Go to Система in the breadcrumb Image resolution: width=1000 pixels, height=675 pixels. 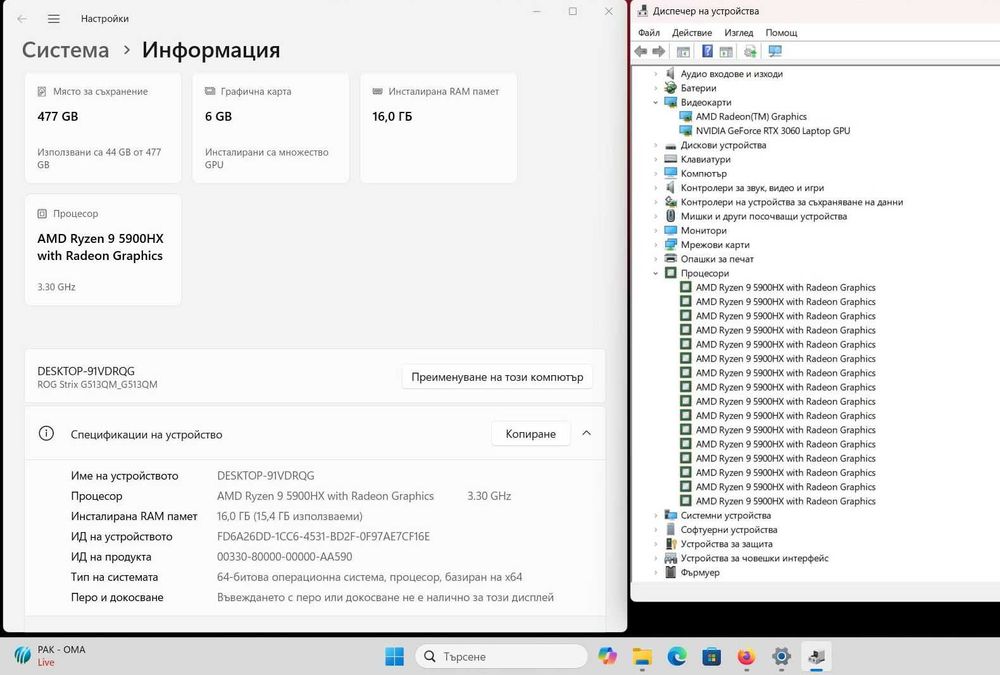pyautogui.click(x=65, y=50)
